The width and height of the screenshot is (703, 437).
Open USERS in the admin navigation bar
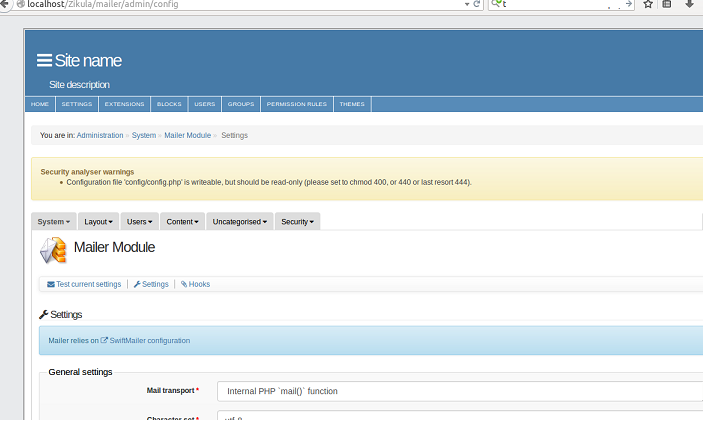click(205, 104)
